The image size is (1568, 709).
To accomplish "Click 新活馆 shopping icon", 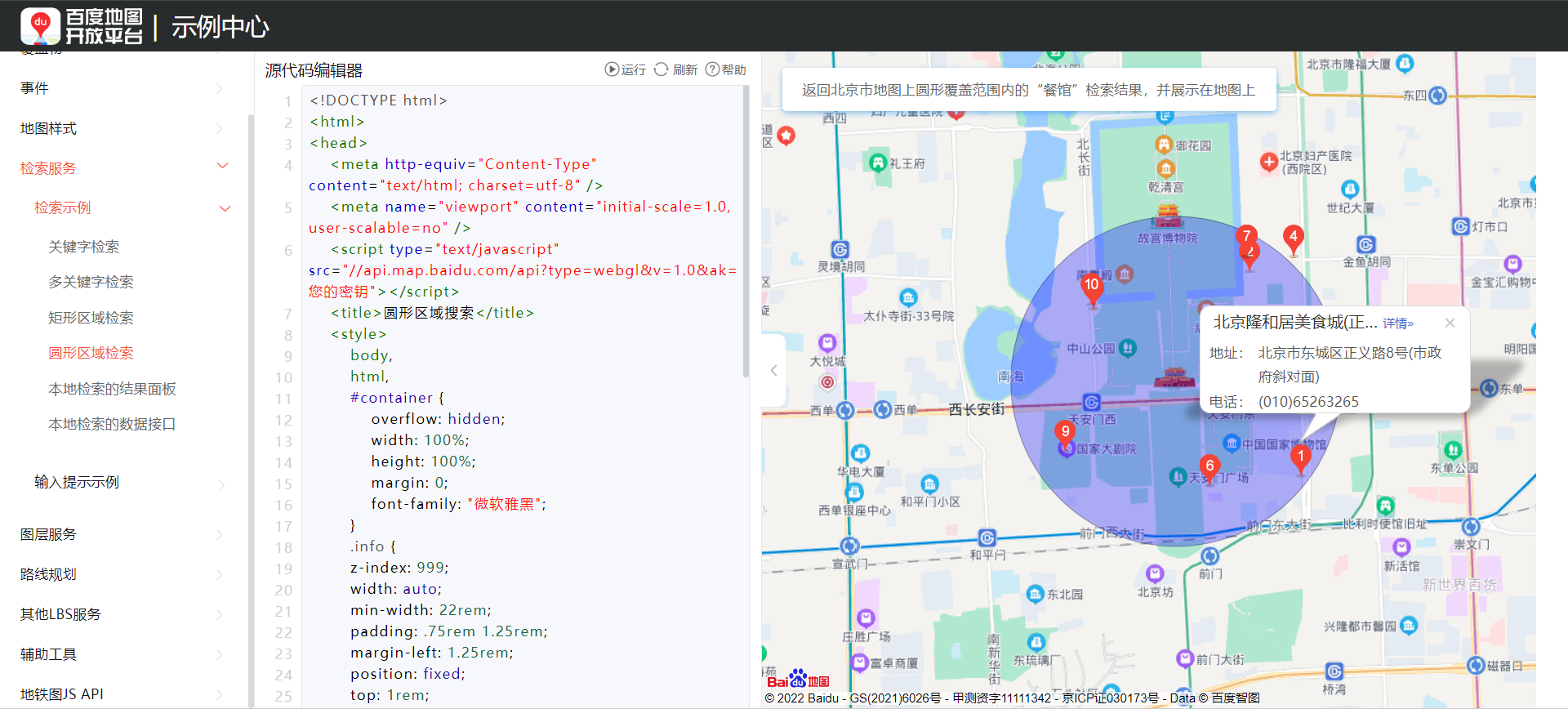I will pyautogui.click(x=1402, y=546).
